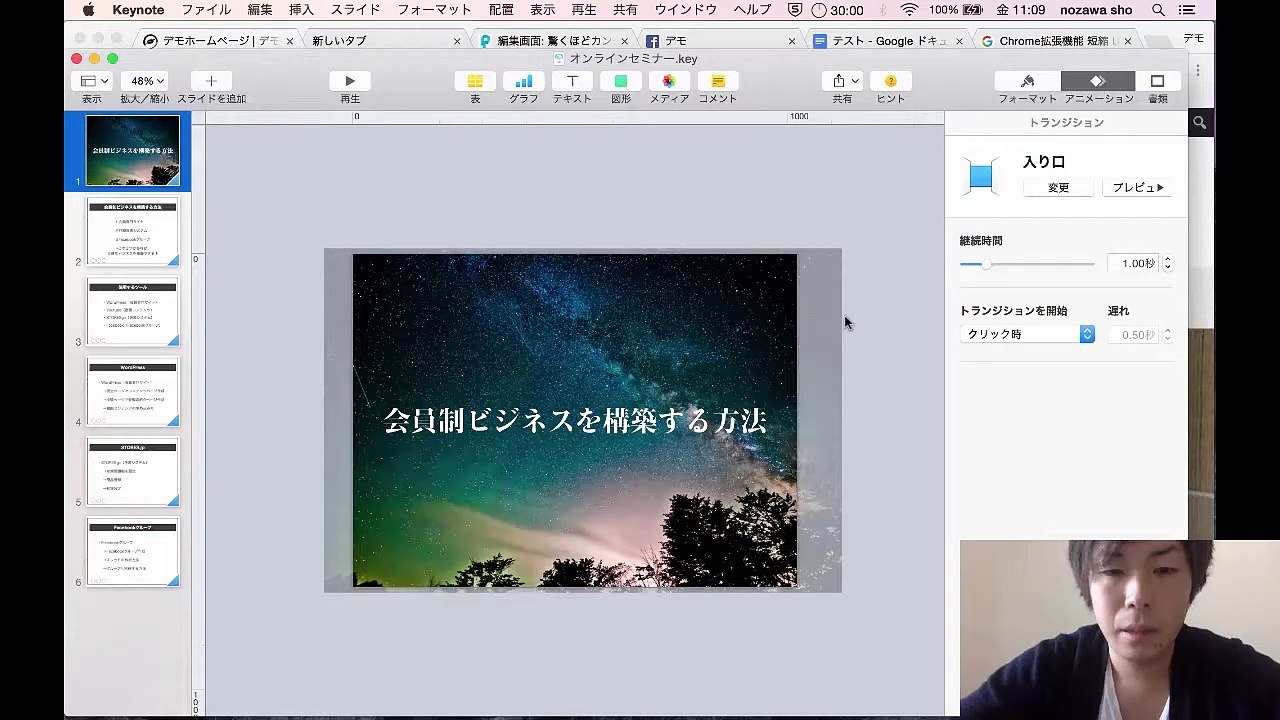Select slide 3 thumbnail

point(132,312)
